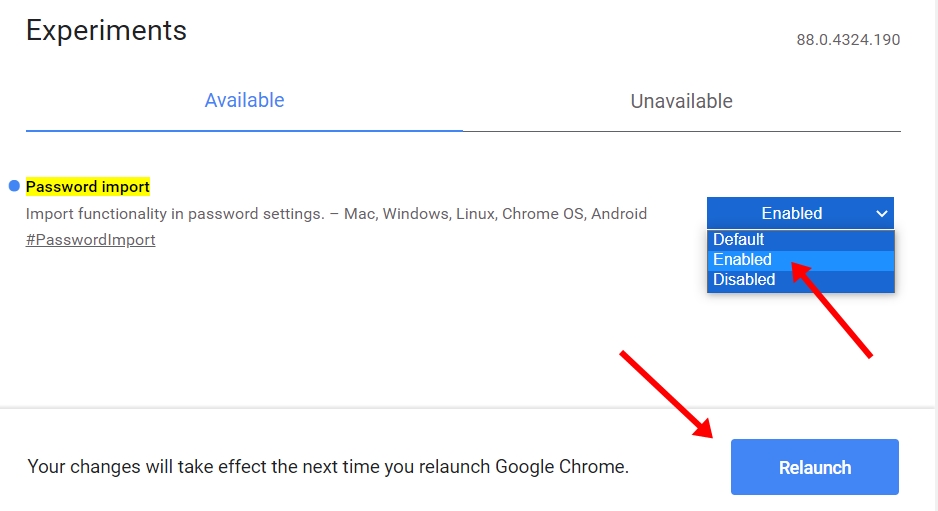Click the blue underline below the Available tab
The width and height of the screenshot is (938, 511).
[244, 130]
